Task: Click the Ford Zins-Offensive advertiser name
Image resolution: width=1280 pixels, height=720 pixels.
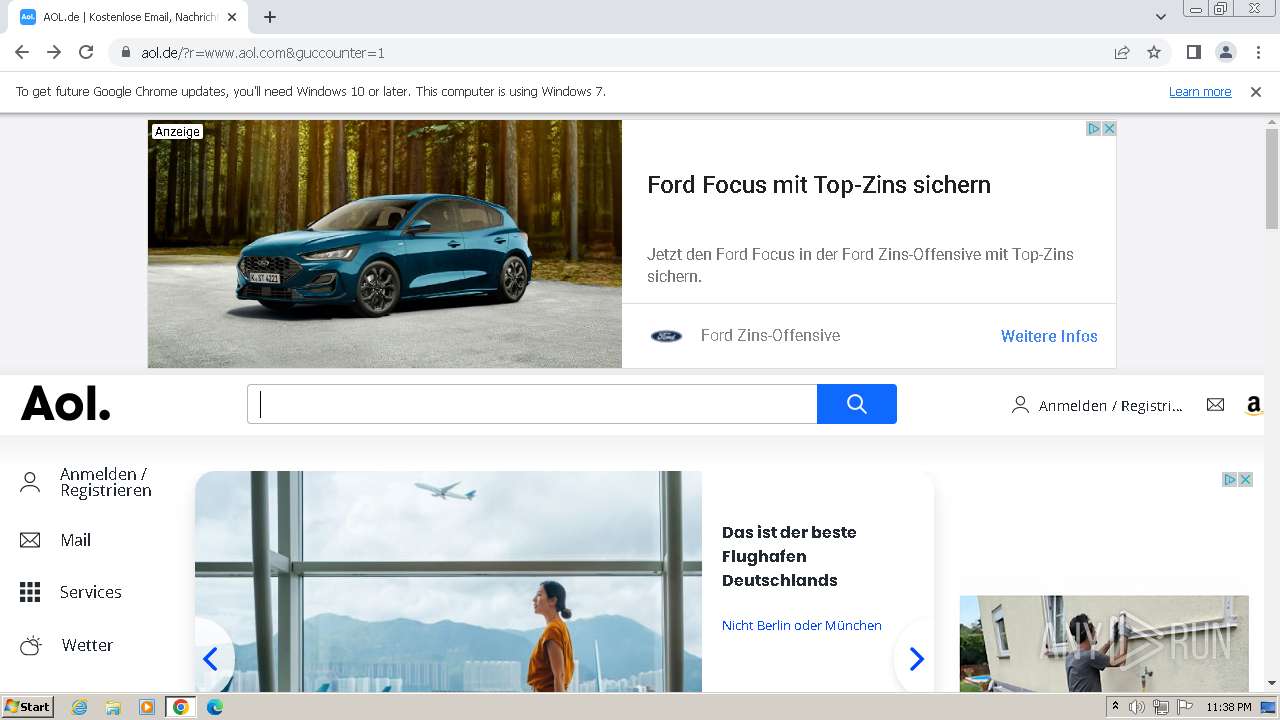Action: pos(770,336)
